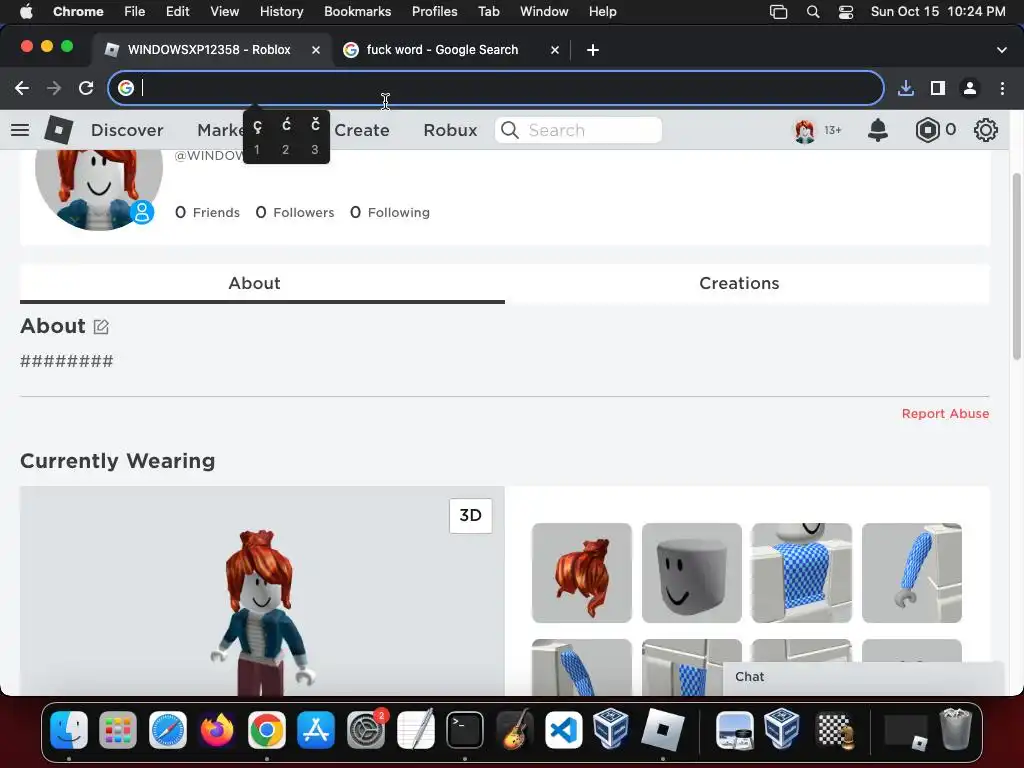1024x768 pixels.
Task: Open System Settings from the Dock
Action: pos(366,729)
